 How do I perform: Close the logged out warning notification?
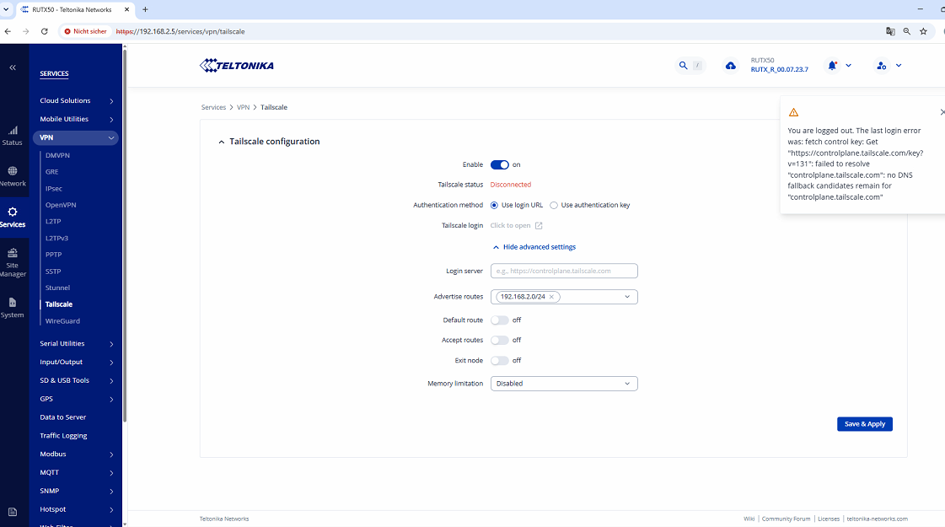coord(942,112)
